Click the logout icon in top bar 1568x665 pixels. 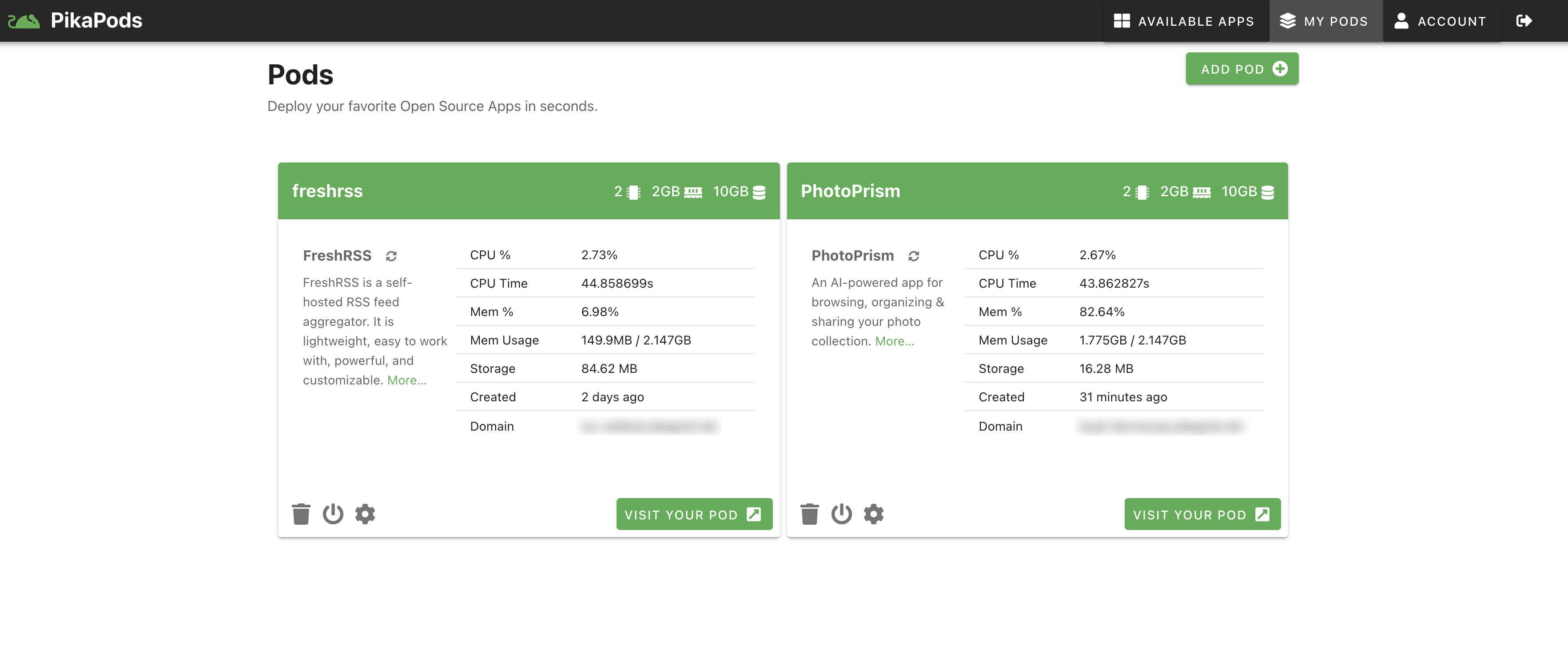coord(1524,21)
